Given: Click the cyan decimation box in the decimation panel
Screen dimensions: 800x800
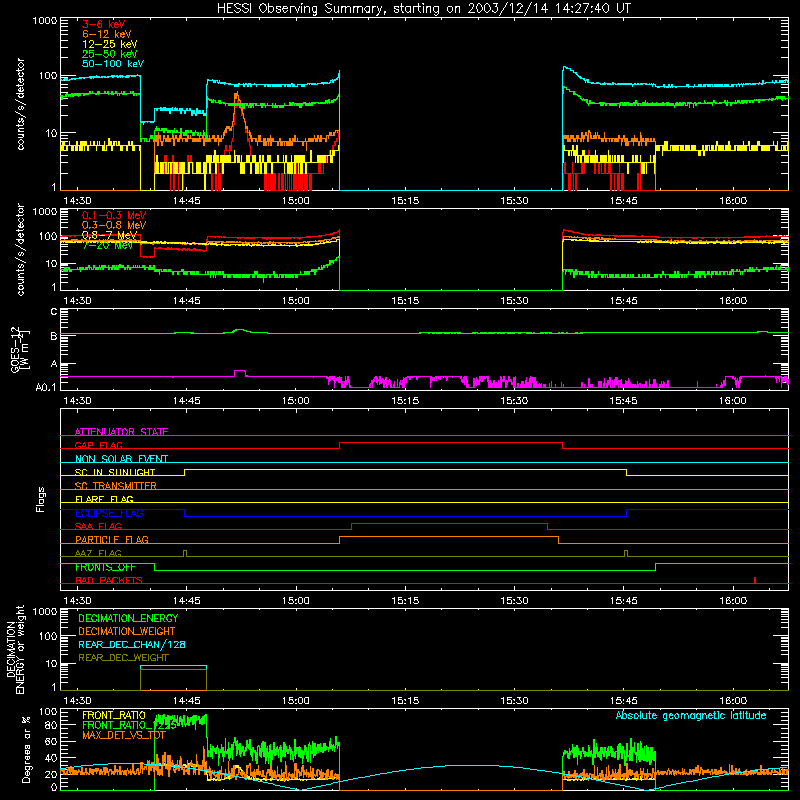Looking at the screenshot, I should [173, 666].
